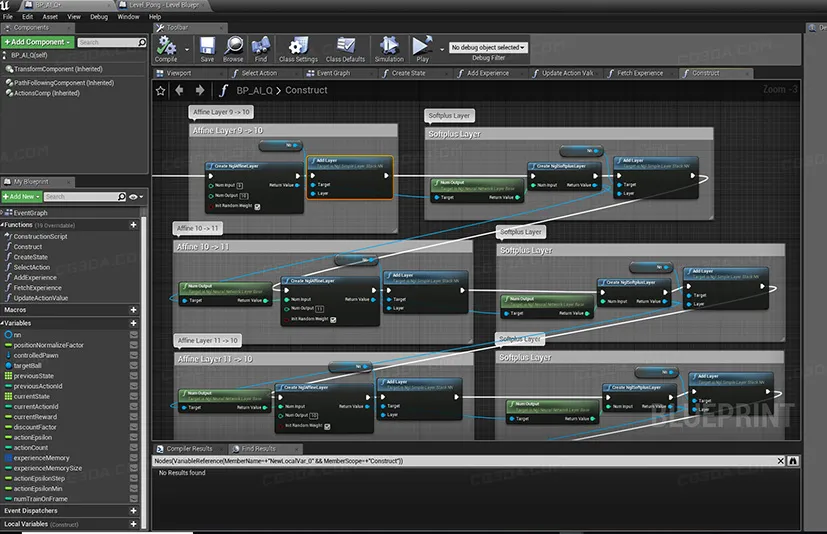Screen dimensions: 827x534
Task: Toggle visibility eye for previousState
Action: (134, 376)
